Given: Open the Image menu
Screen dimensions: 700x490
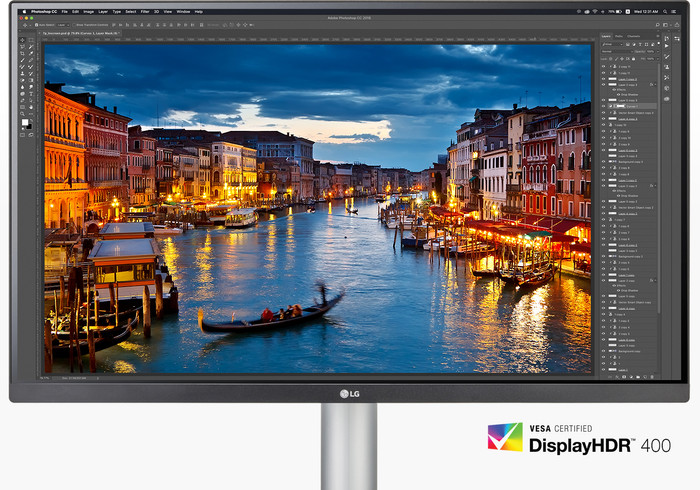Looking at the screenshot, I should pos(89,12).
